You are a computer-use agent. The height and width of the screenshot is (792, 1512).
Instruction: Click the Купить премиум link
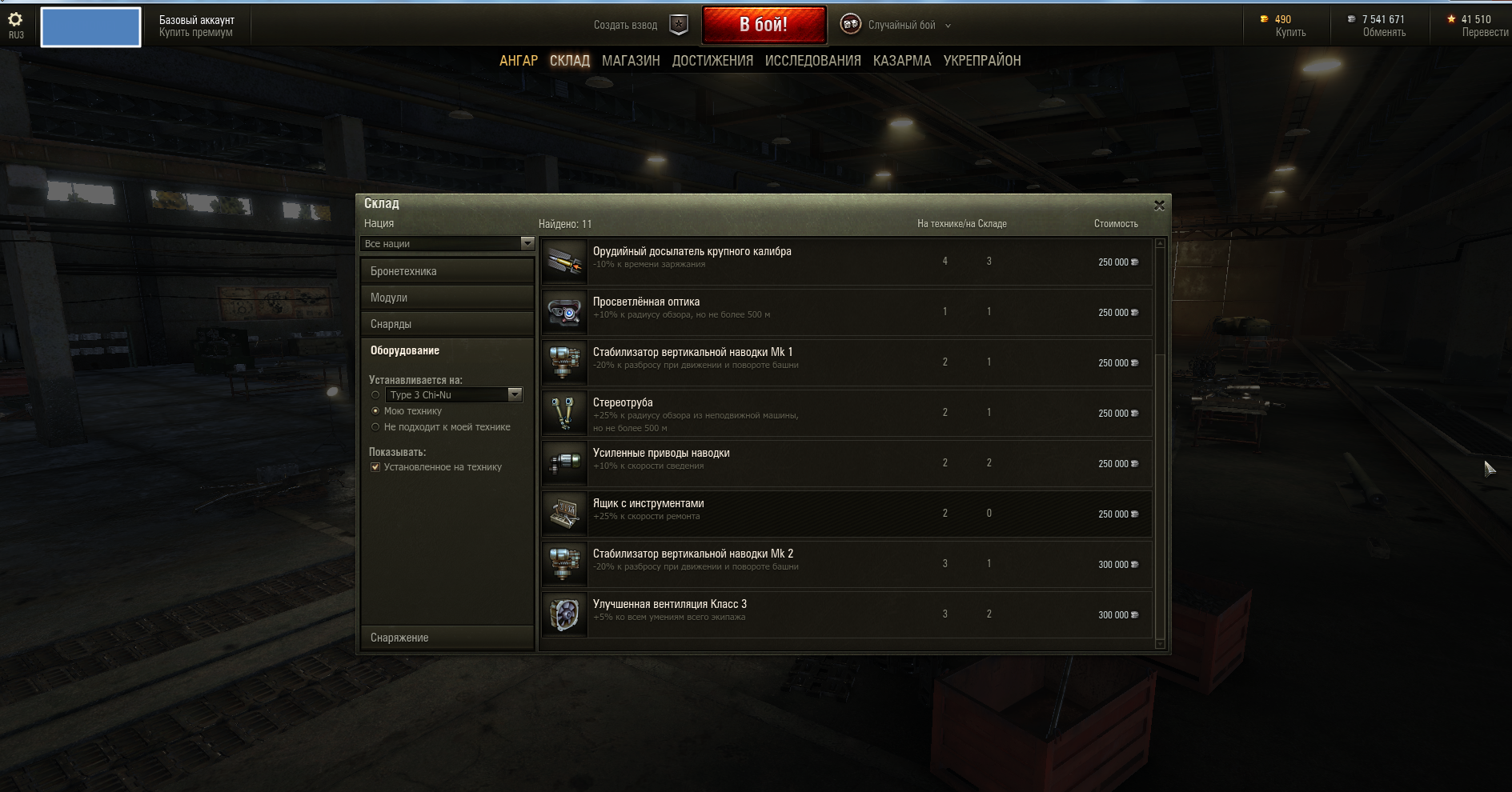196,33
